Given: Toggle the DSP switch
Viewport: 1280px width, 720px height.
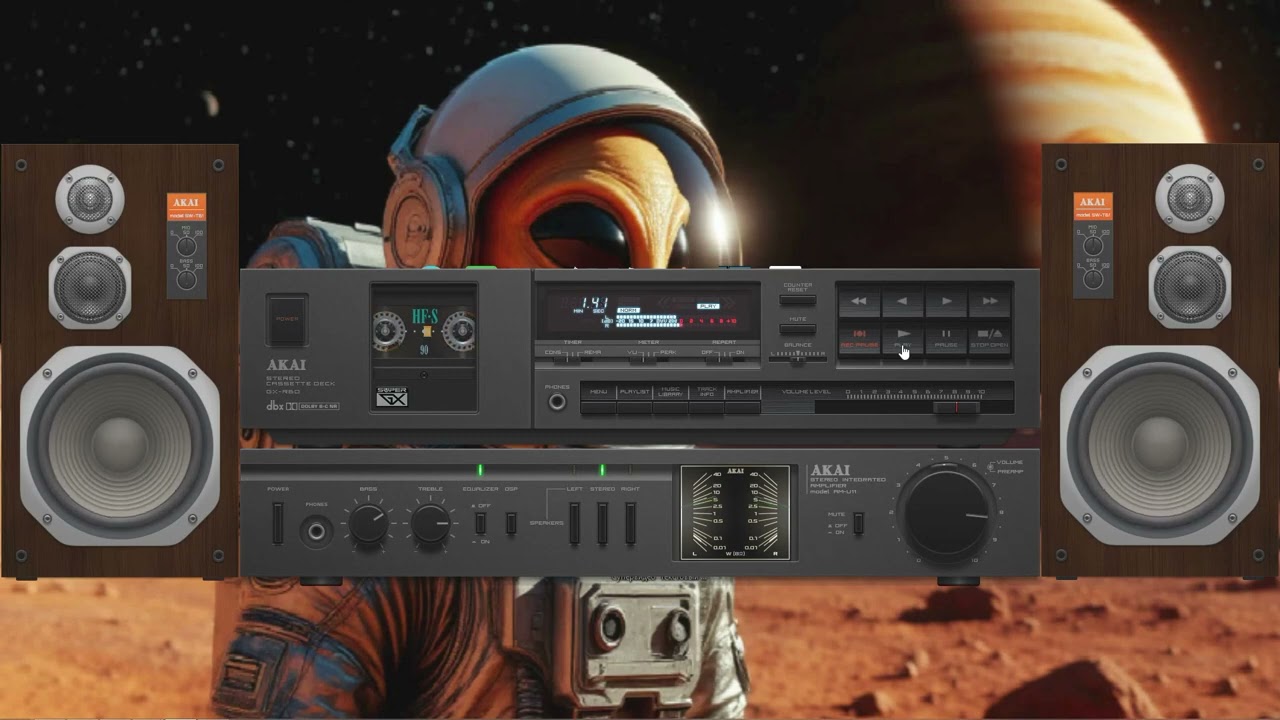Looking at the screenshot, I should (511, 523).
